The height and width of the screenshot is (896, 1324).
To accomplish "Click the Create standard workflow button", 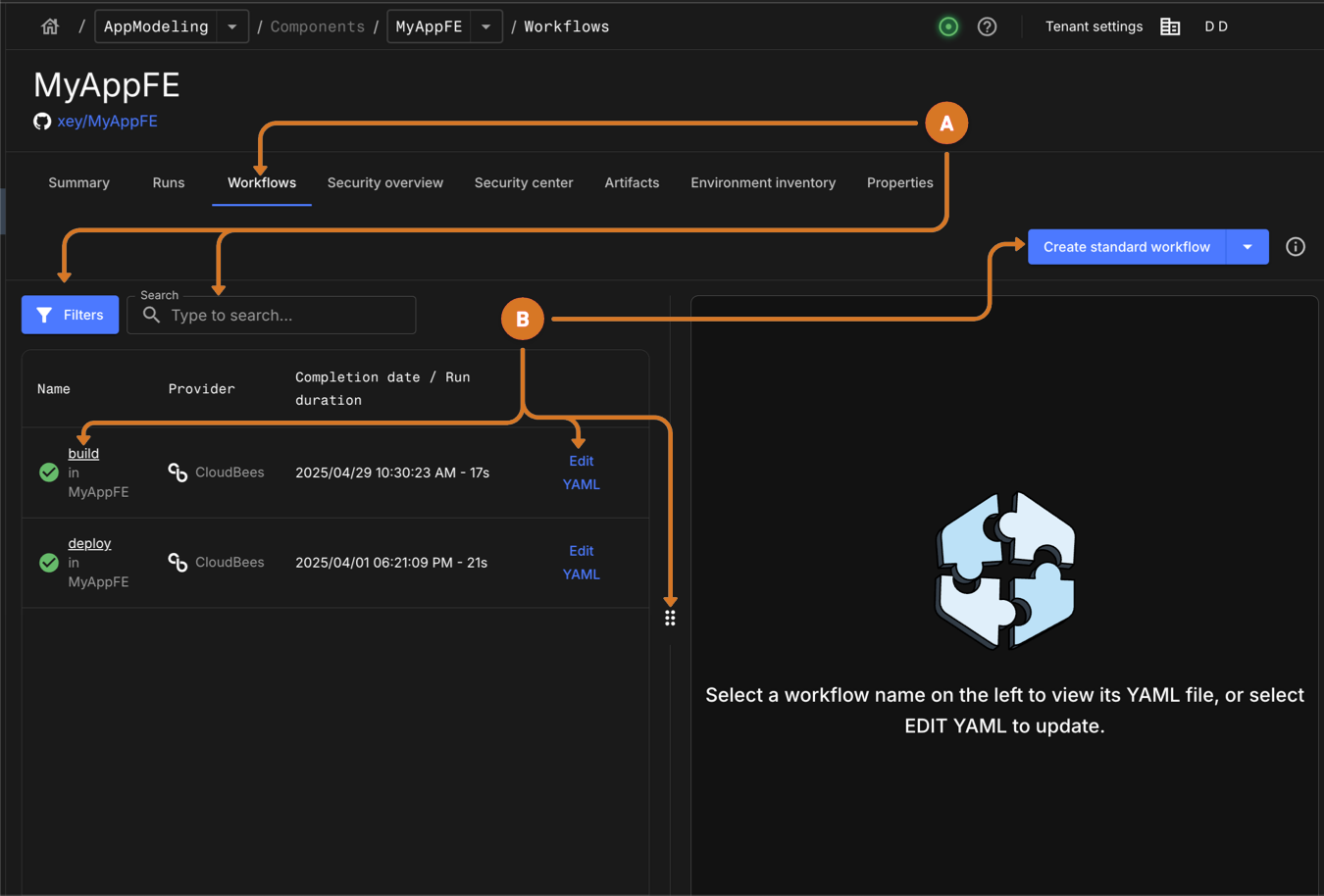I will coord(1126,247).
